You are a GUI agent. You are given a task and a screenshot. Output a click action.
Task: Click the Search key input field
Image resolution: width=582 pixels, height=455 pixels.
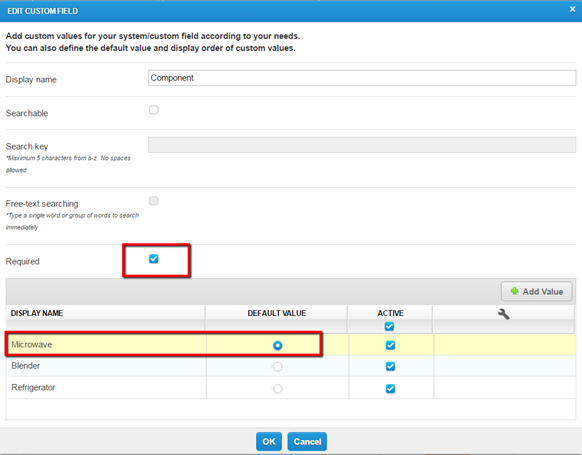362,145
